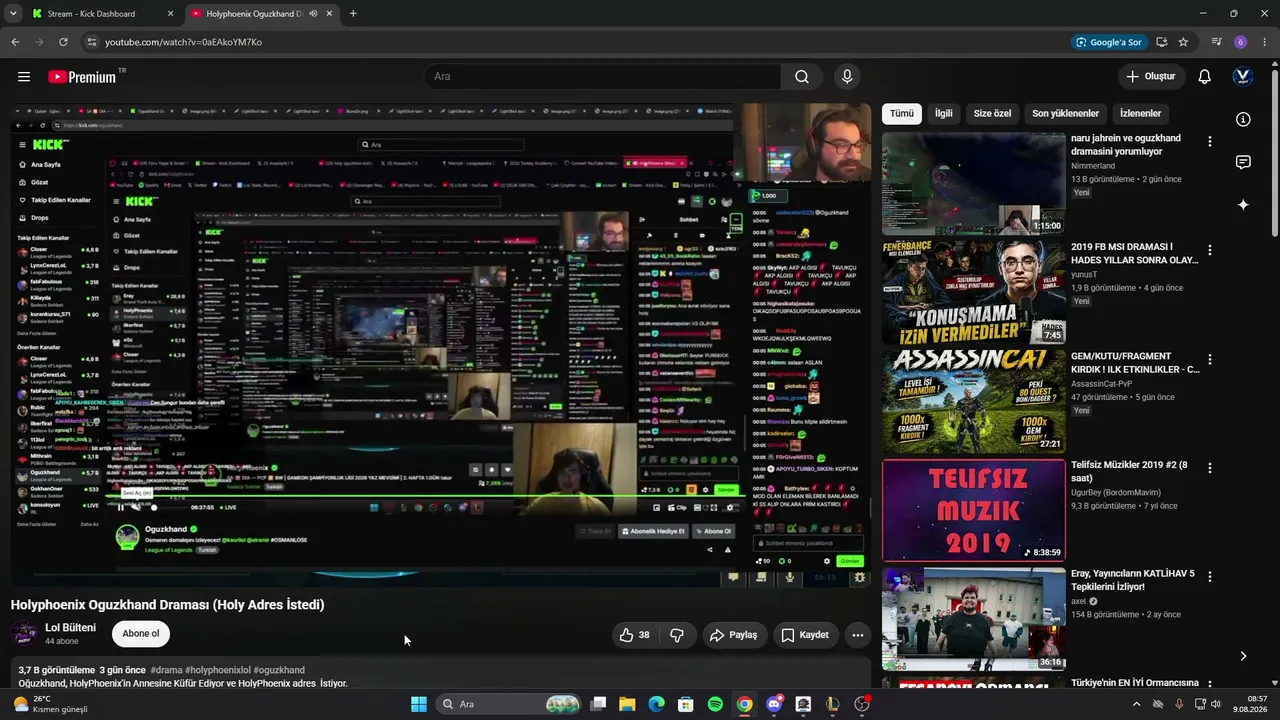Save video with Kaydet button
The height and width of the screenshot is (720, 1280).
805,635
